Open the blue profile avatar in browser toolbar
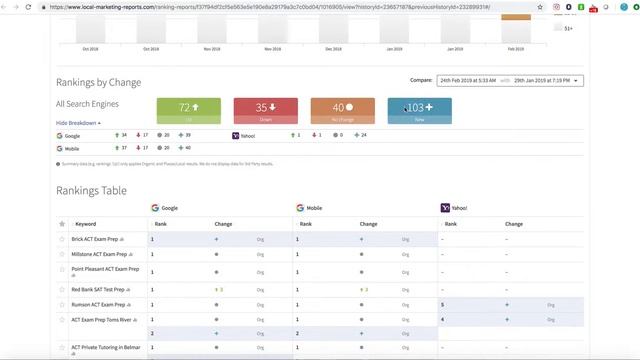 point(624,7)
